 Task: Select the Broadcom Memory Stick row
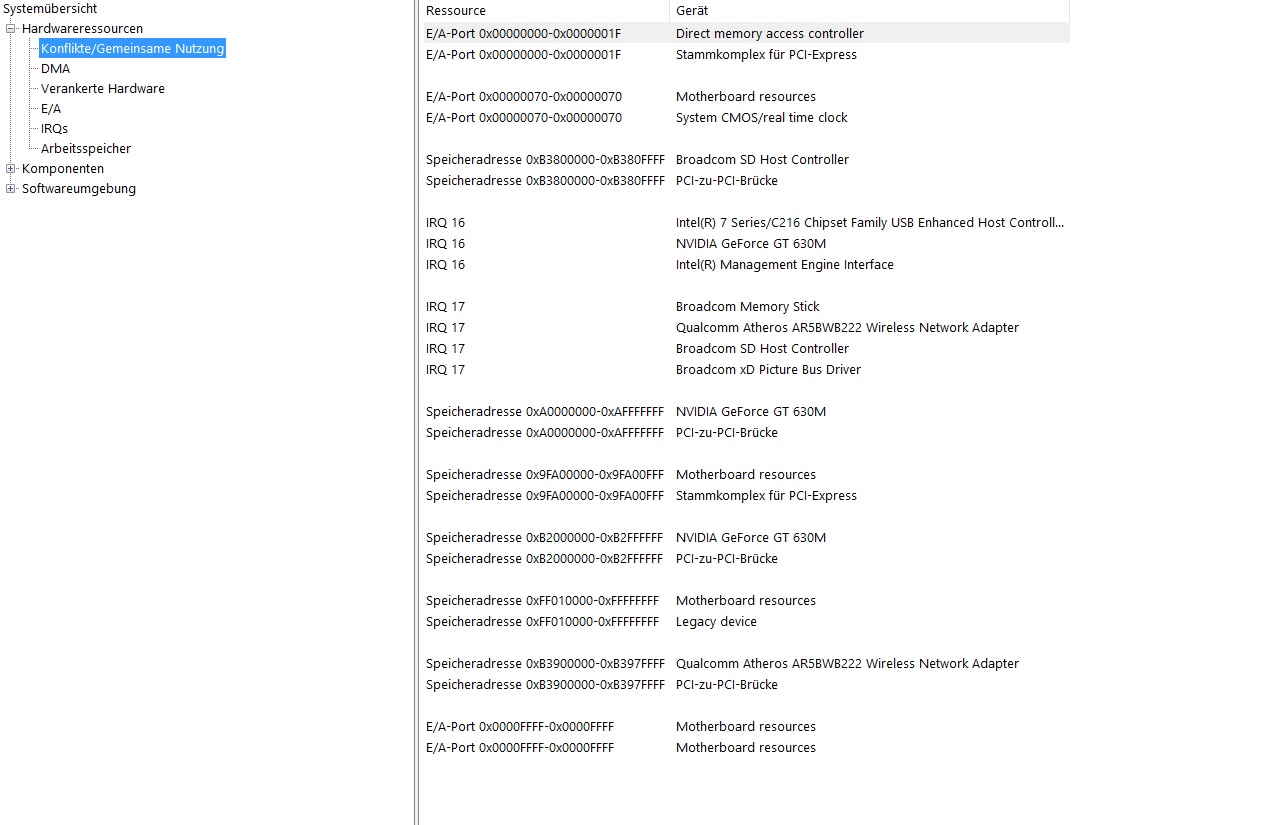(746, 307)
